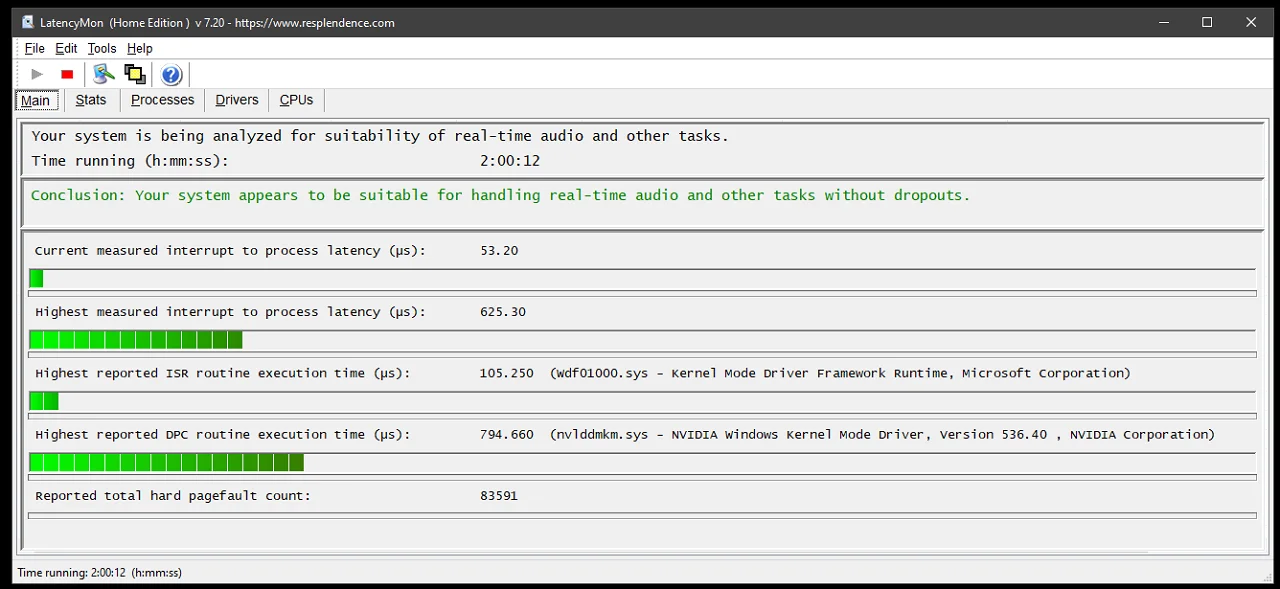Screen dimensions: 1280x589
Task: Click the current interrupt latency green bar
Action: coord(36,278)
